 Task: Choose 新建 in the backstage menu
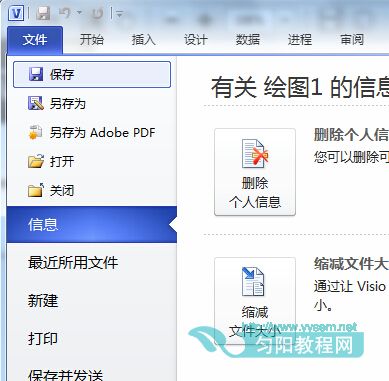coord(43,301)
